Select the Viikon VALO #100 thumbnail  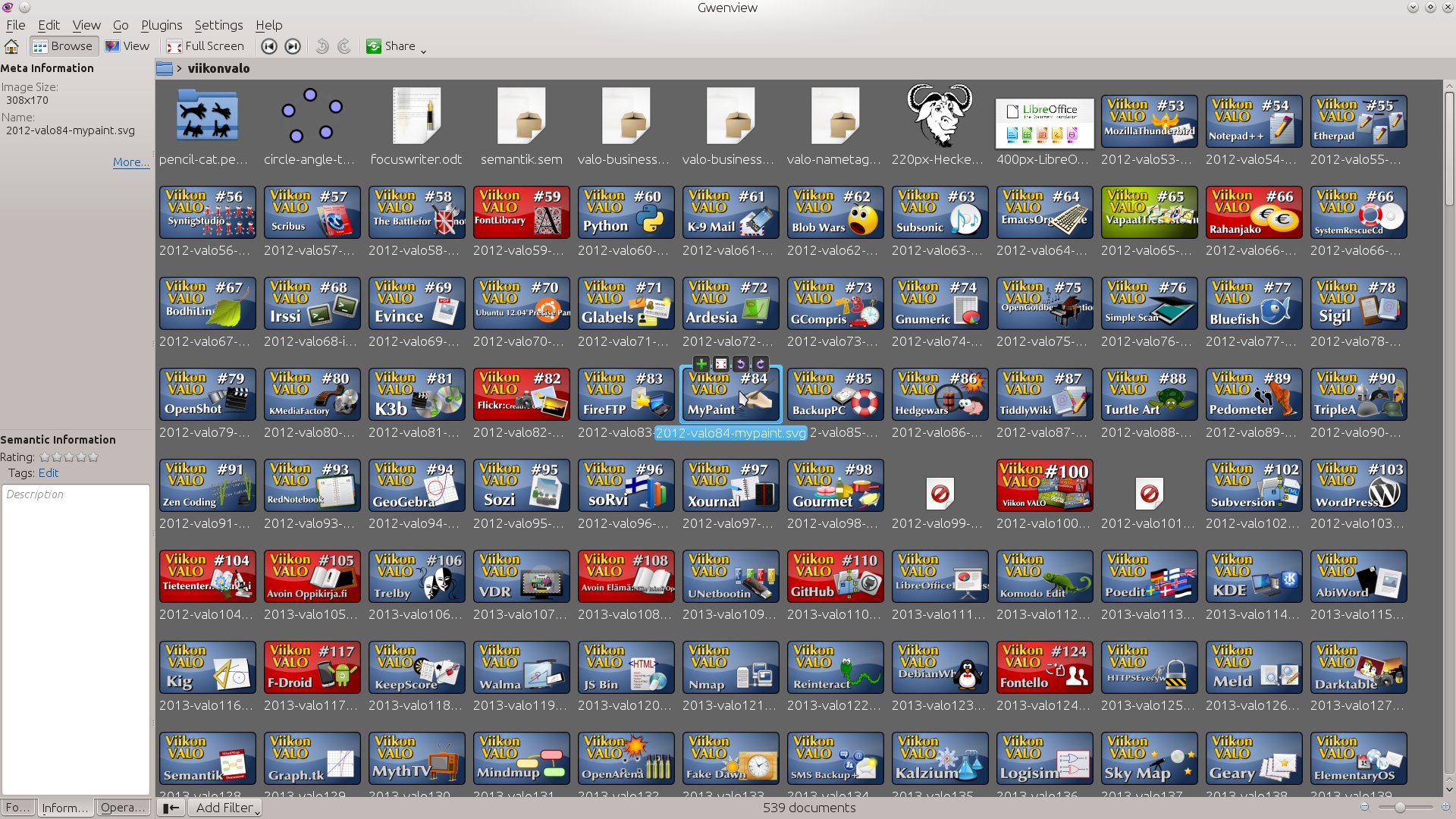point(1045,485)
